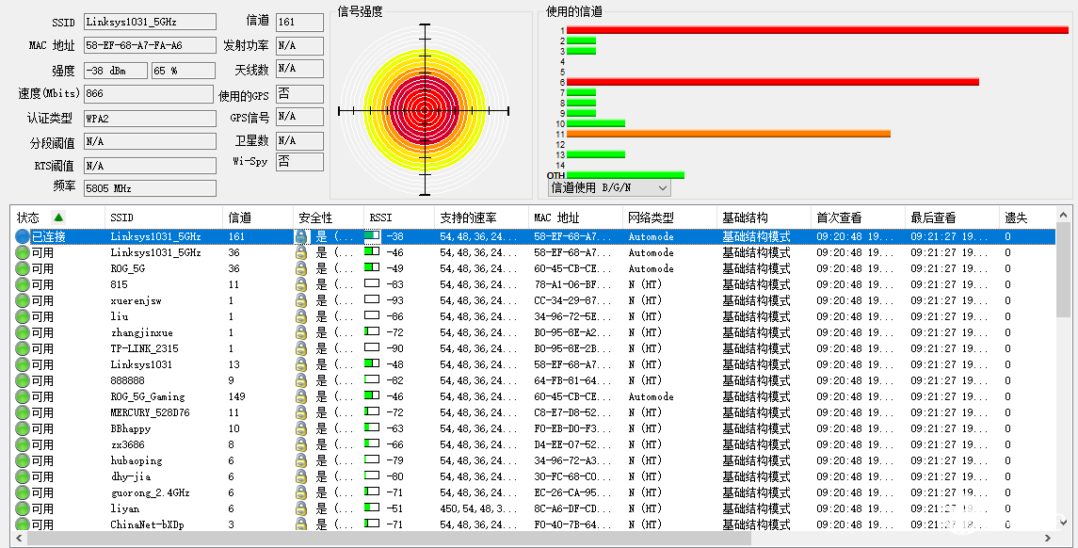The height and width of the screenshot is (548, 1078).
Task: Sort by 首次查看 column header
Action: [x=859, y=217]
